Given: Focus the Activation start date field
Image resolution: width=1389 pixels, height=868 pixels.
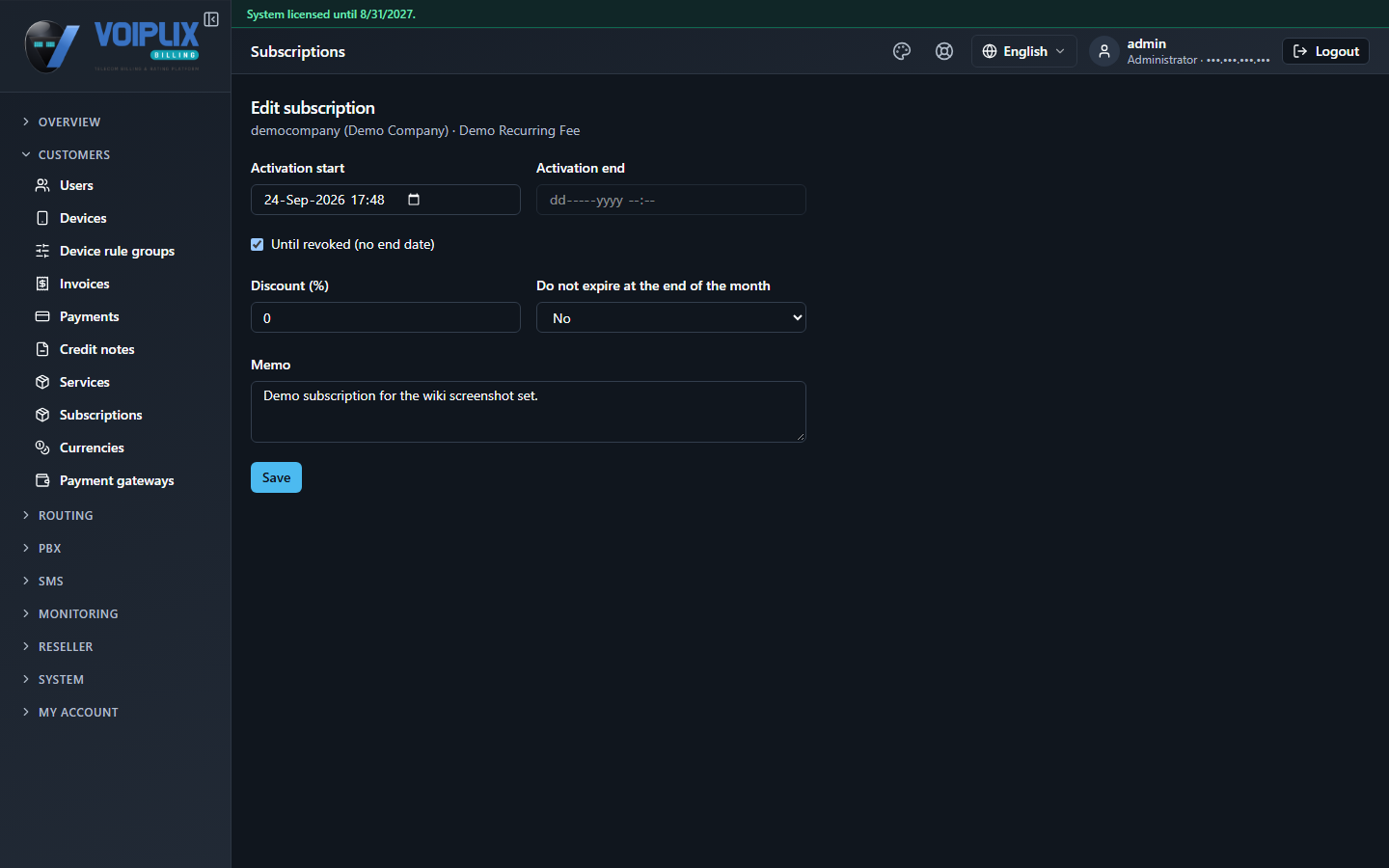Looking at the screenshot, I should pos(386,200).
